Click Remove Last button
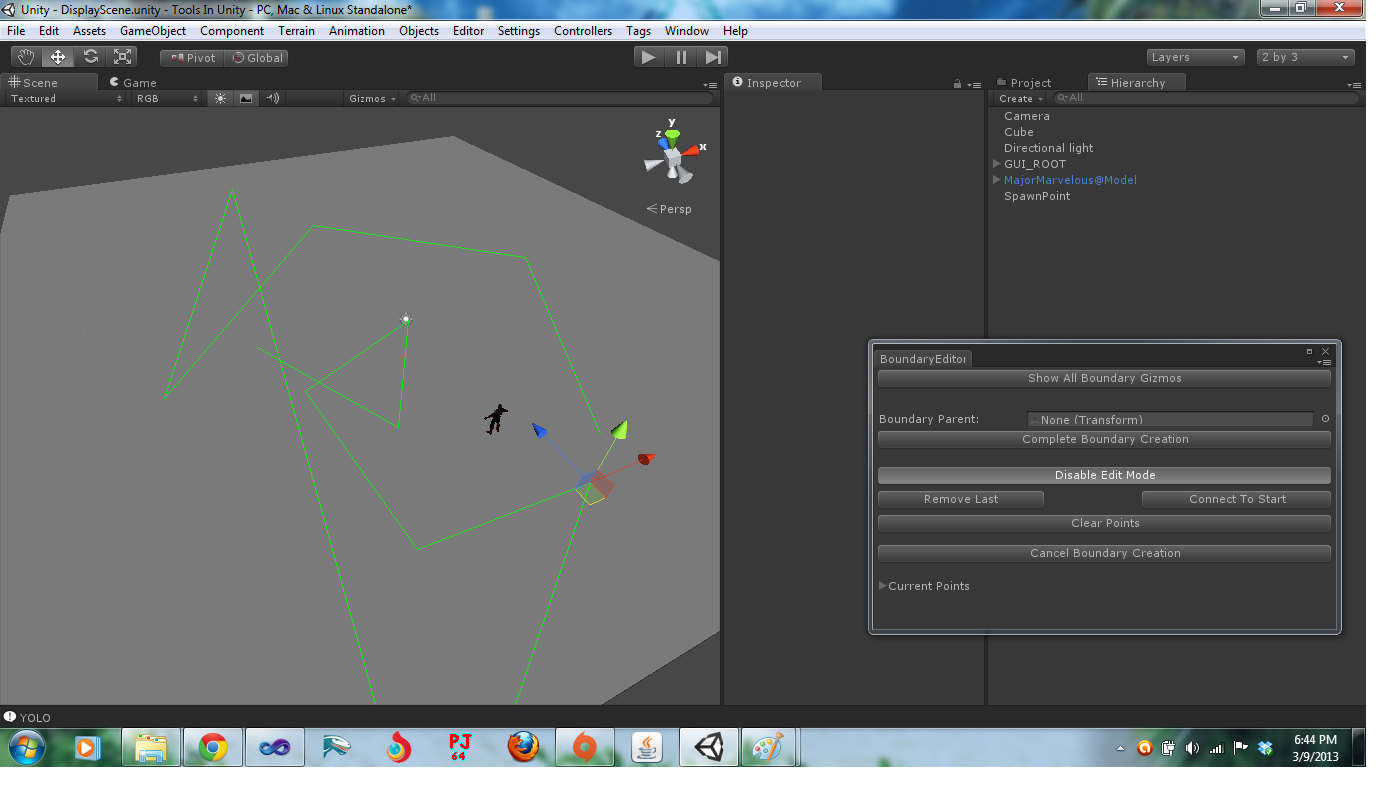Viewport: 1376px width, 792px height. [960, 499]
